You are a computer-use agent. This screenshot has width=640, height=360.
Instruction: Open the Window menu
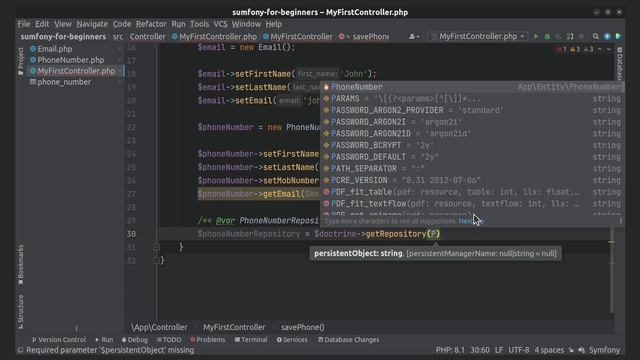point(247,24)
